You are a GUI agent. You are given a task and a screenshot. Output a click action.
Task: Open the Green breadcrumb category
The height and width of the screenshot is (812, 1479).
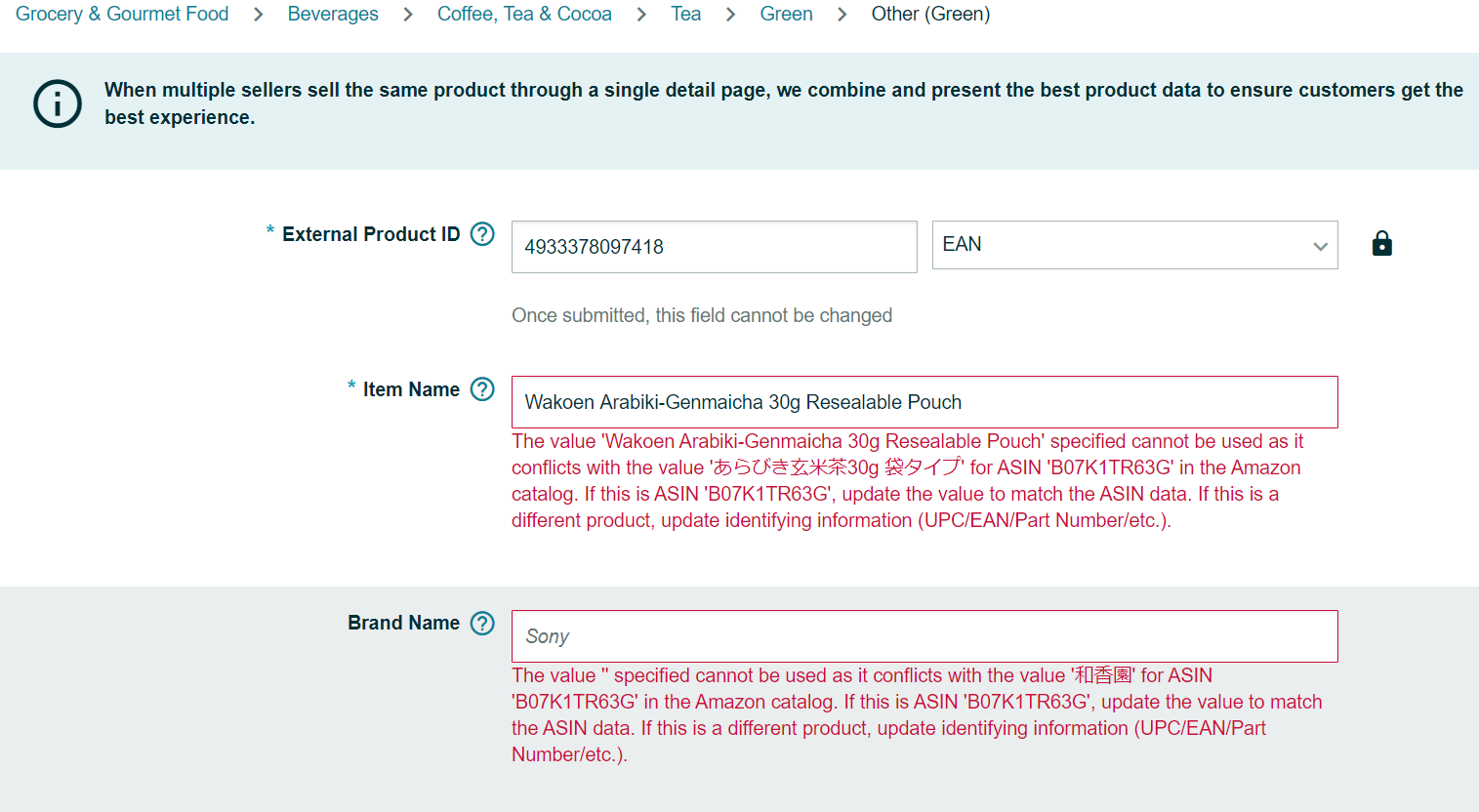pyautogui.click(x=786, y=14)
